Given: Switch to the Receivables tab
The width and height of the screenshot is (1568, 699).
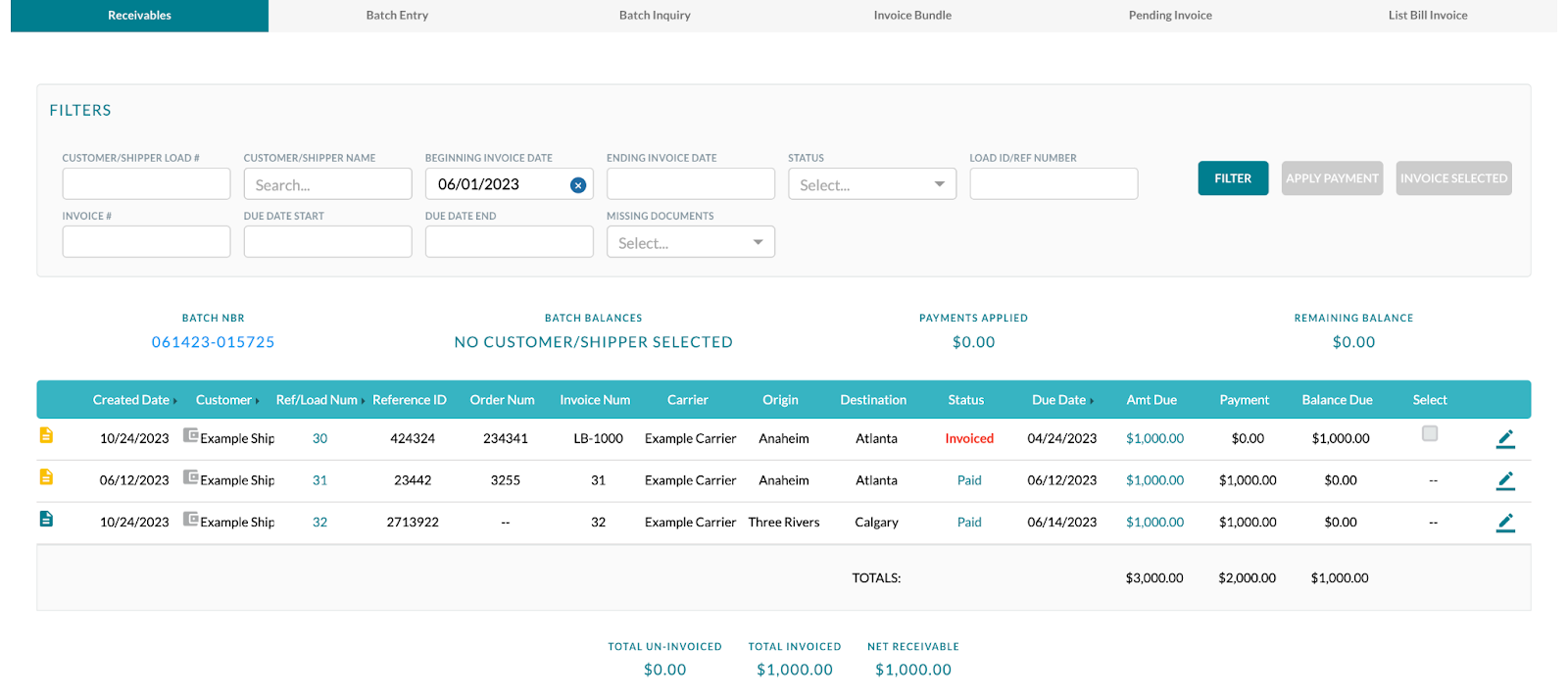Looking at the screenshot, I should click(x=139, y=16).
